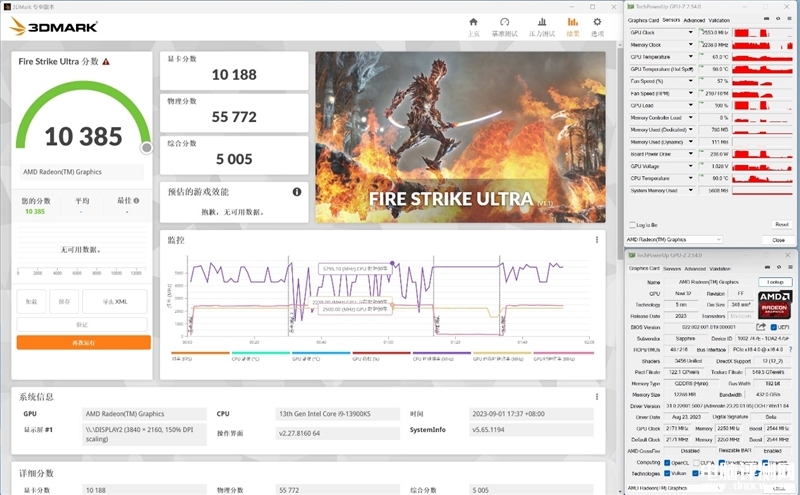Toggle the Ray Tracing checkbox

[695, 474]
